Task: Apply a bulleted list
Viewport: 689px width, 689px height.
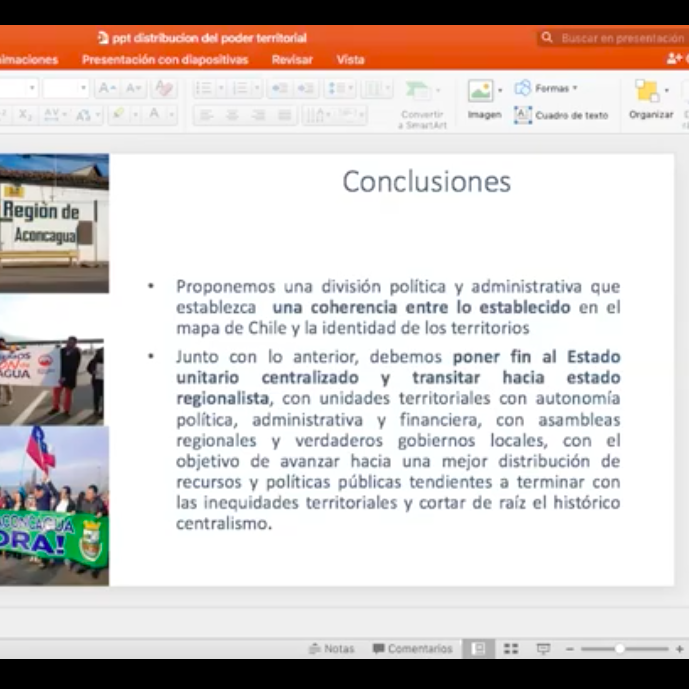Action: coord(204,88)
